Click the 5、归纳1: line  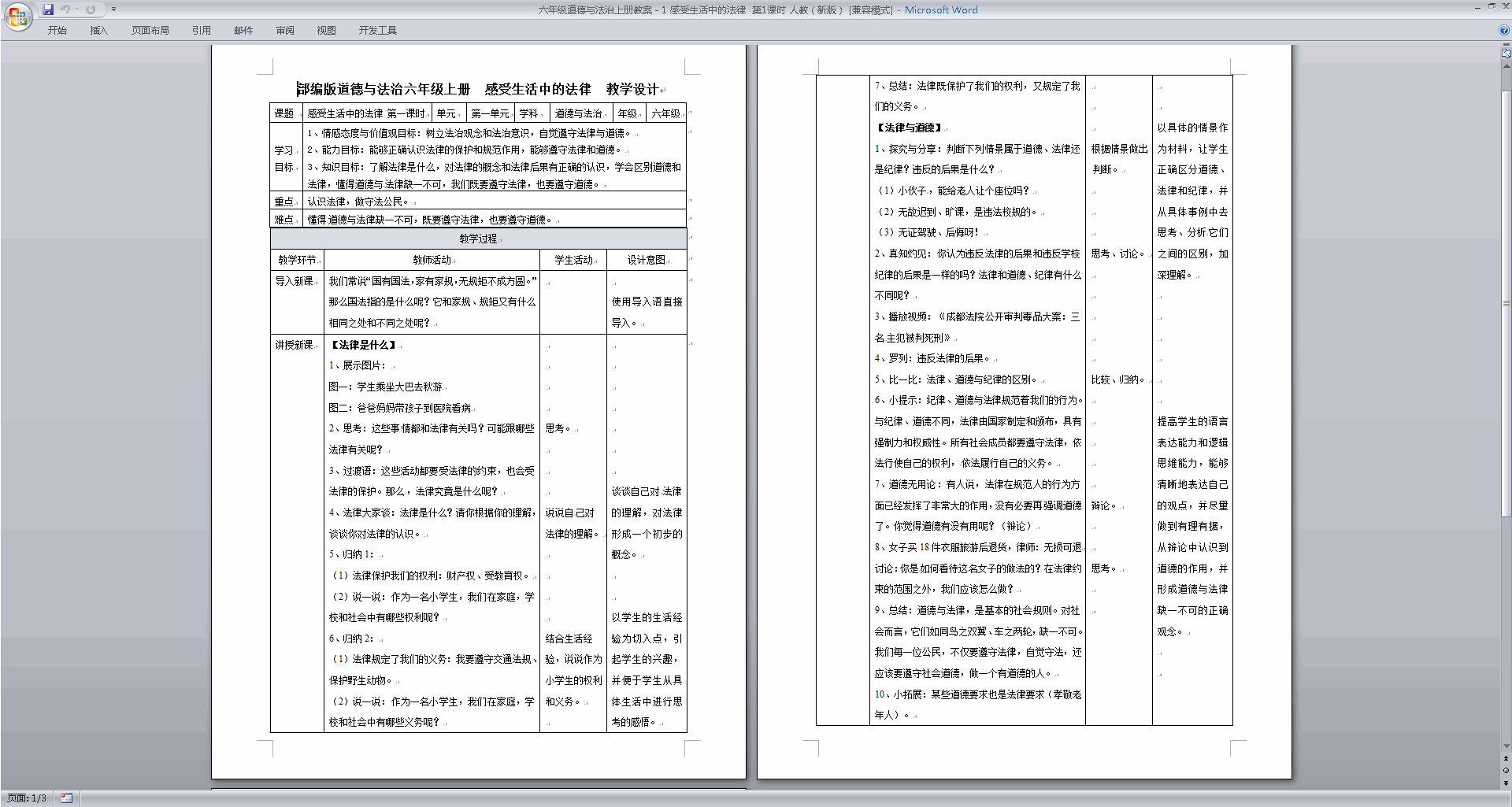click(351, 554)
